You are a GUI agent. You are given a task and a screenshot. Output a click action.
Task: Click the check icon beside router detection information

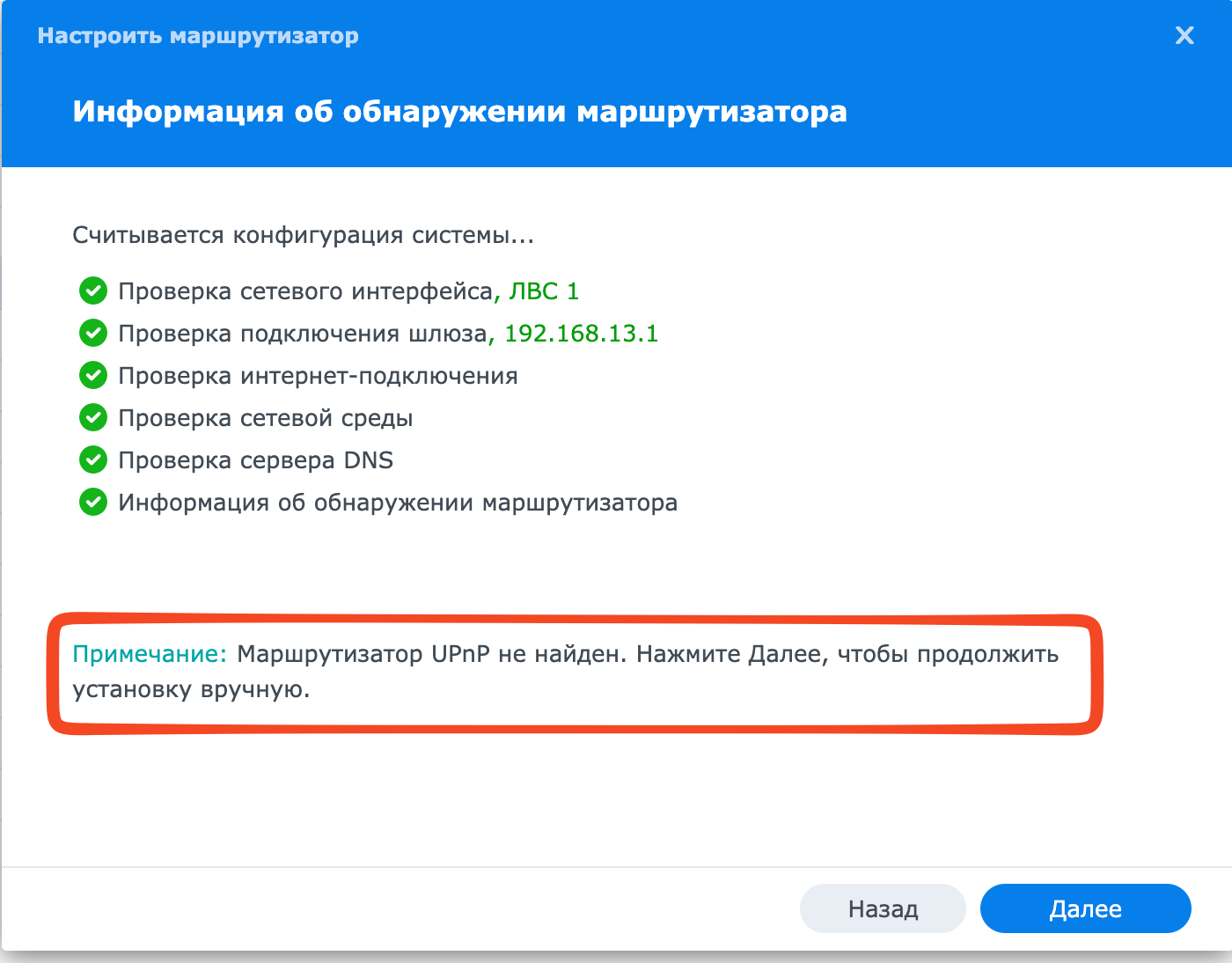93,502
